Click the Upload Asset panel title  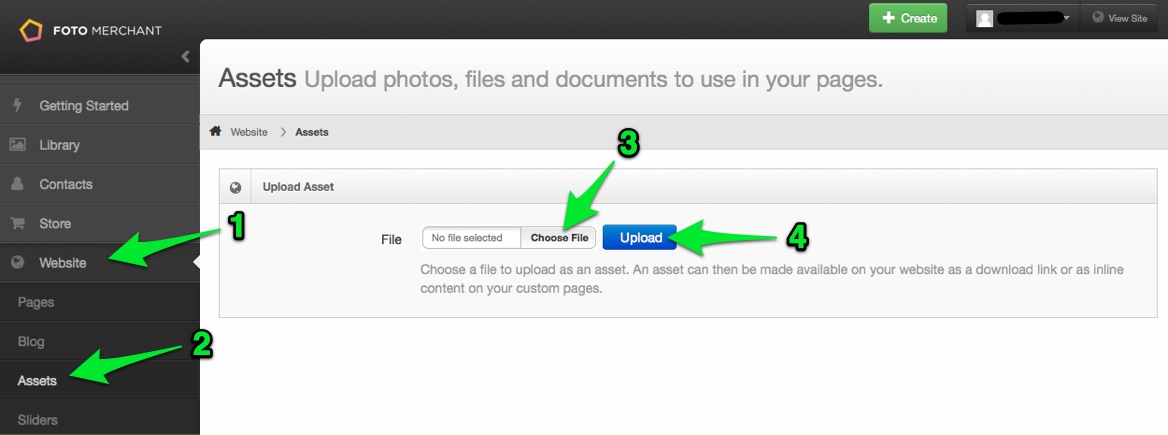click(x=298, y=187)
